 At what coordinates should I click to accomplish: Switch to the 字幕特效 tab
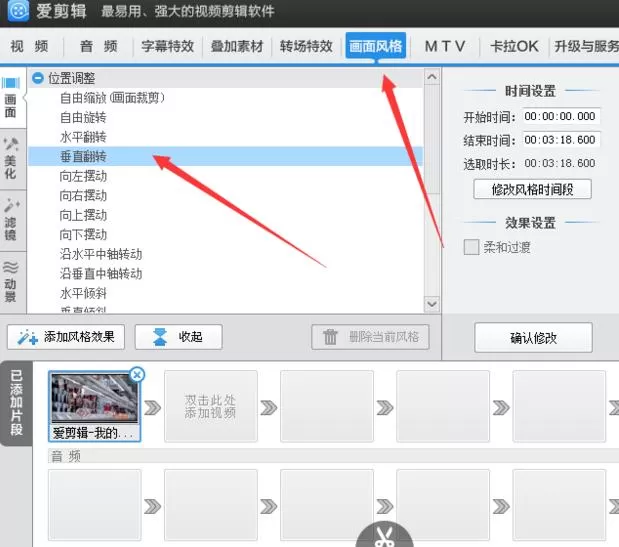click(168, 47)
